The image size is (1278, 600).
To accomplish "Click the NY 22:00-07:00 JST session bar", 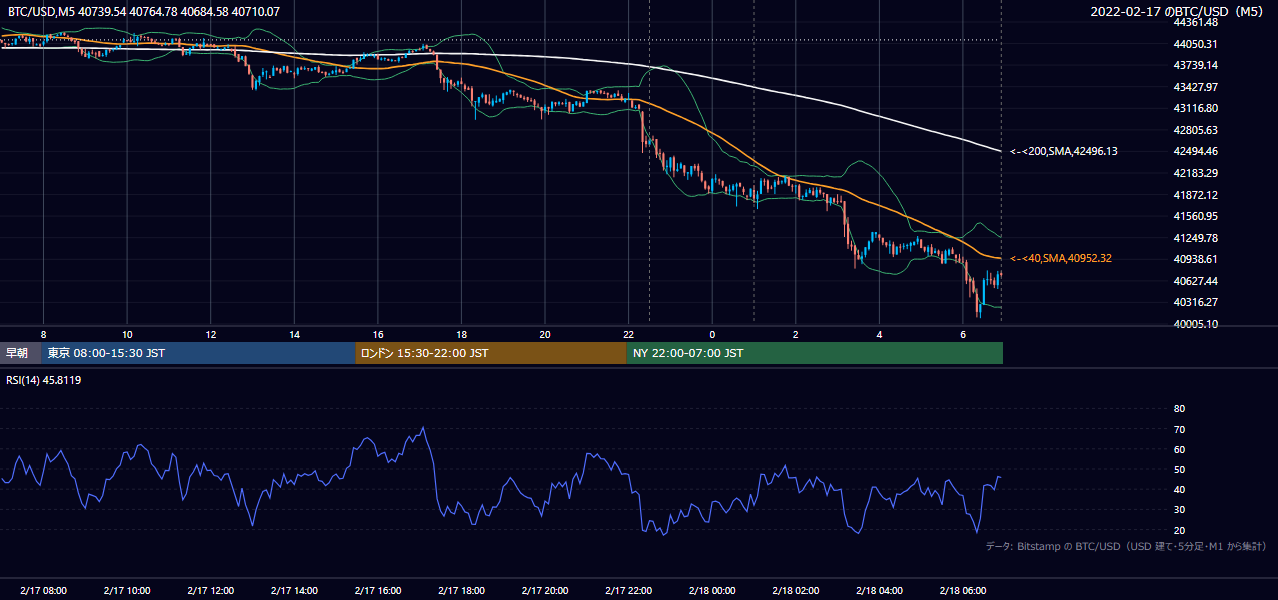I will click(815, 353).
